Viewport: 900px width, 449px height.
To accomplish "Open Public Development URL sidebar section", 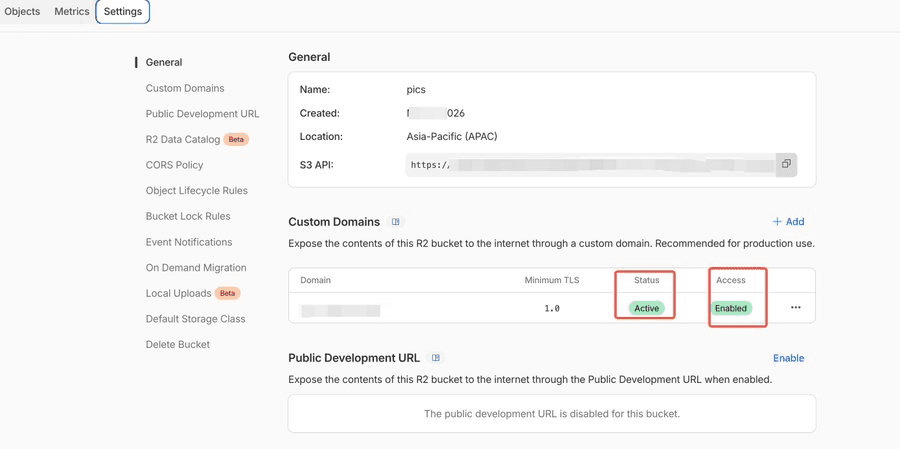I will [x=203, y=114].
